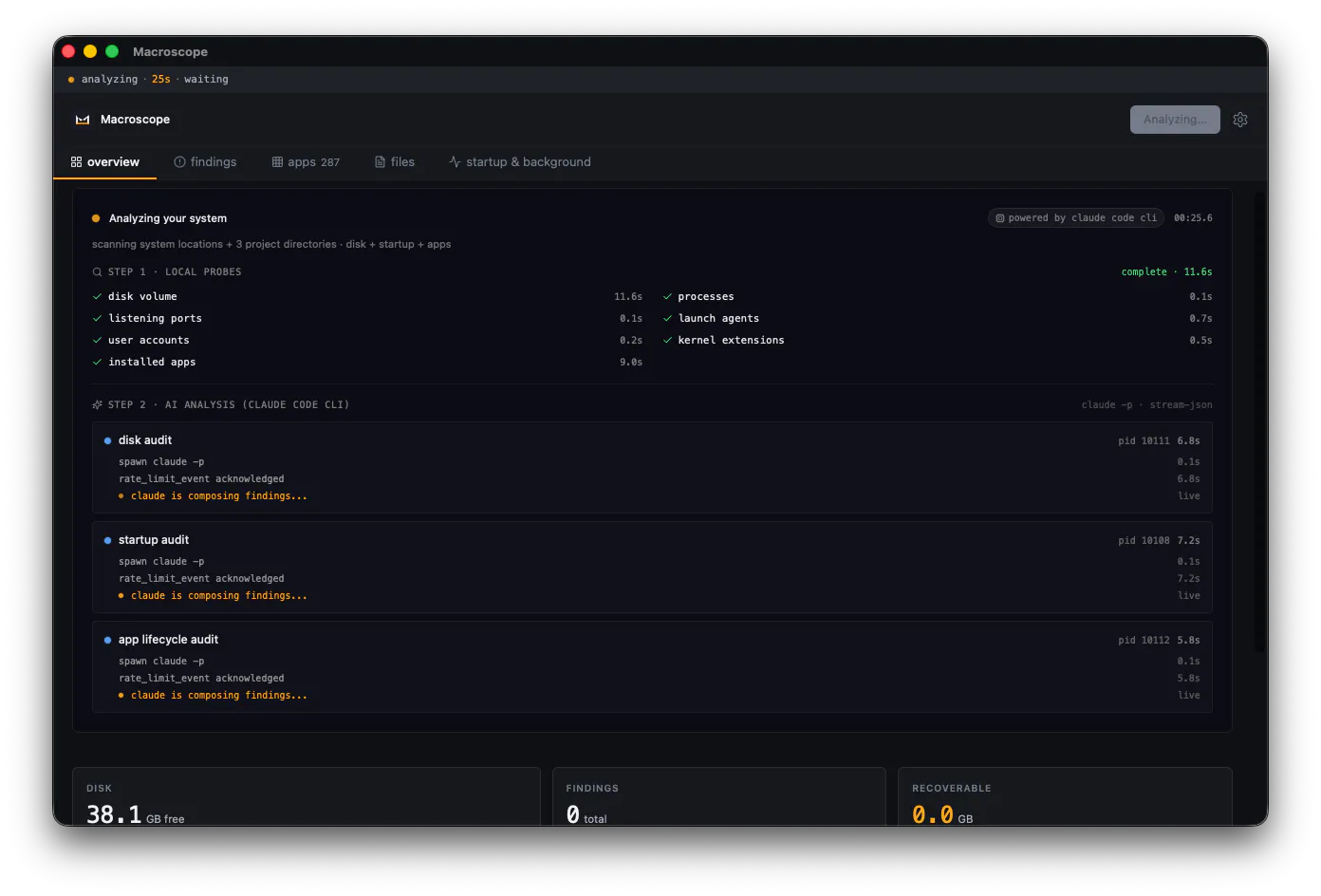Click the scanning system locations description
Image resolution: width=1321 pixels, height=896 pixels.
click(271, 245)
